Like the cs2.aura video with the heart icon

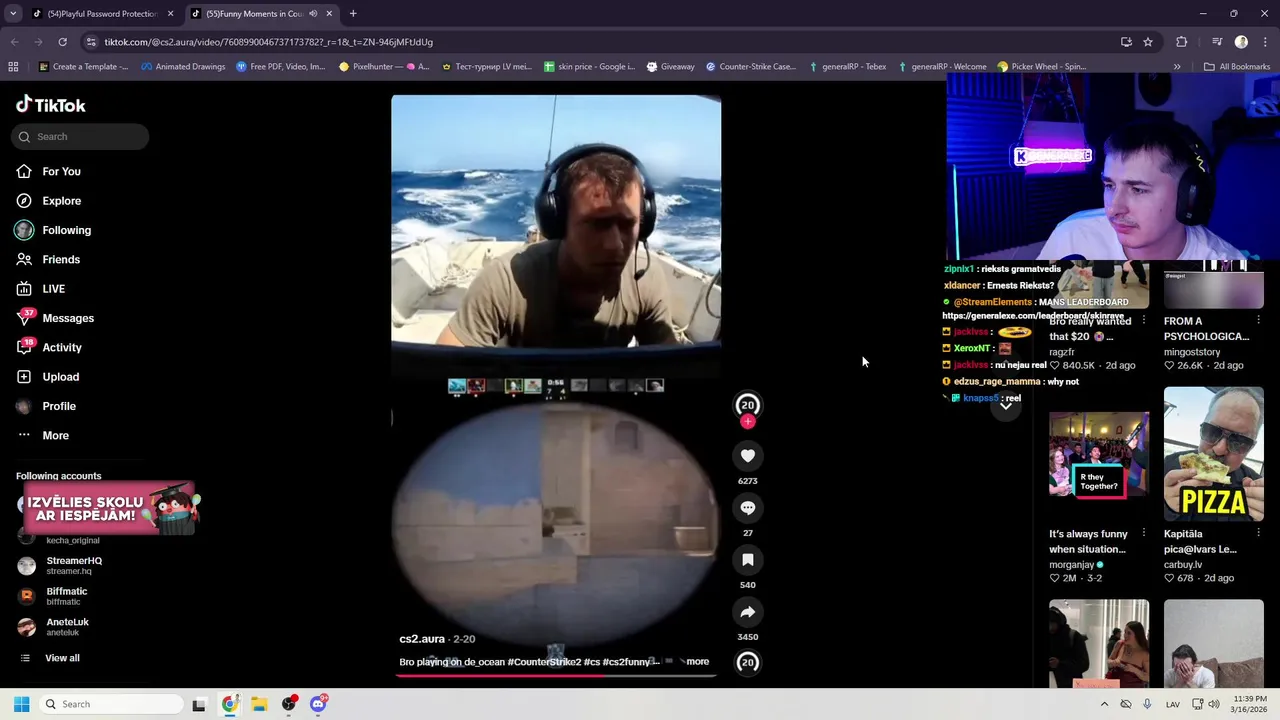747,456
